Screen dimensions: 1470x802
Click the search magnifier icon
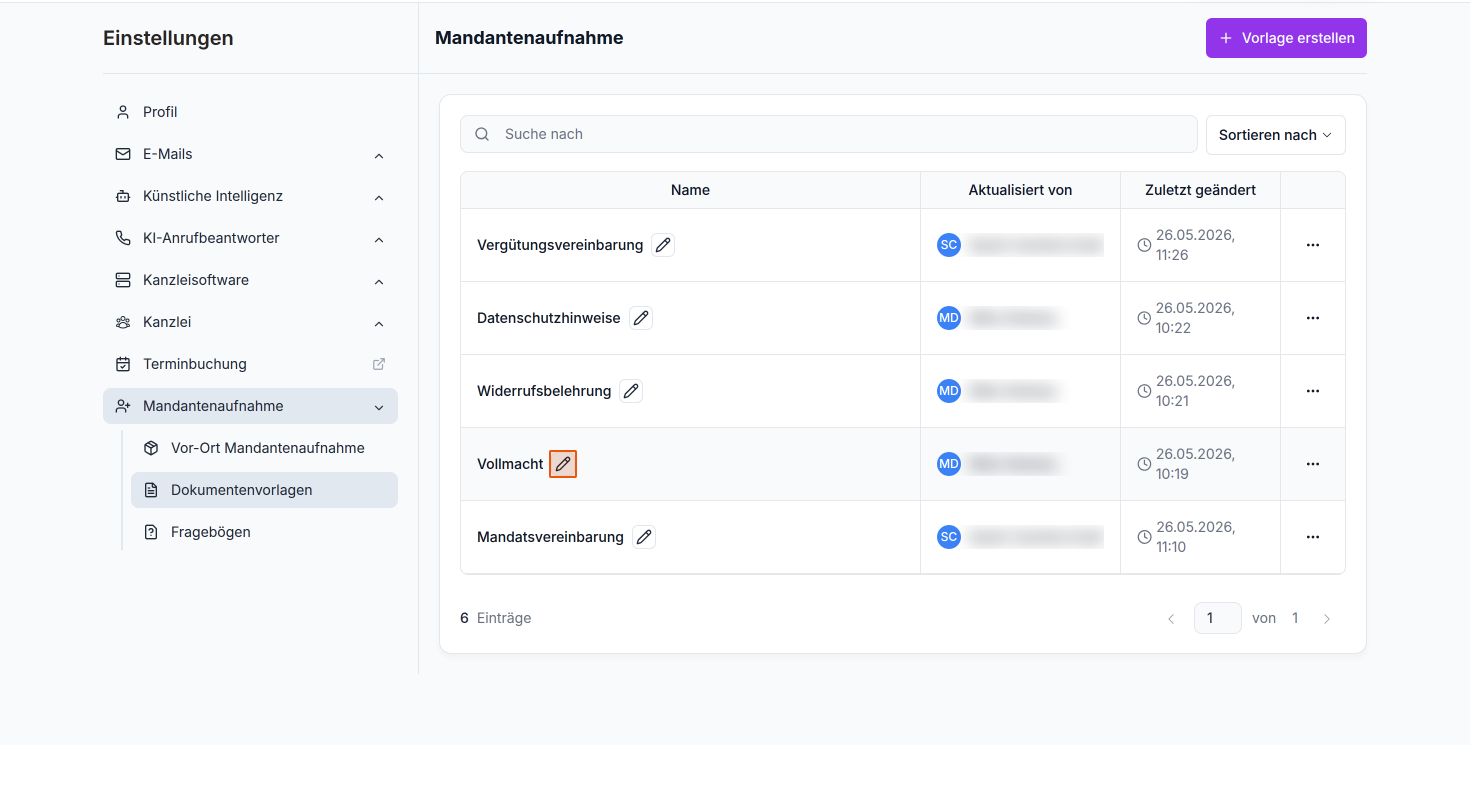pyautogui.click(x=482, y=134)
